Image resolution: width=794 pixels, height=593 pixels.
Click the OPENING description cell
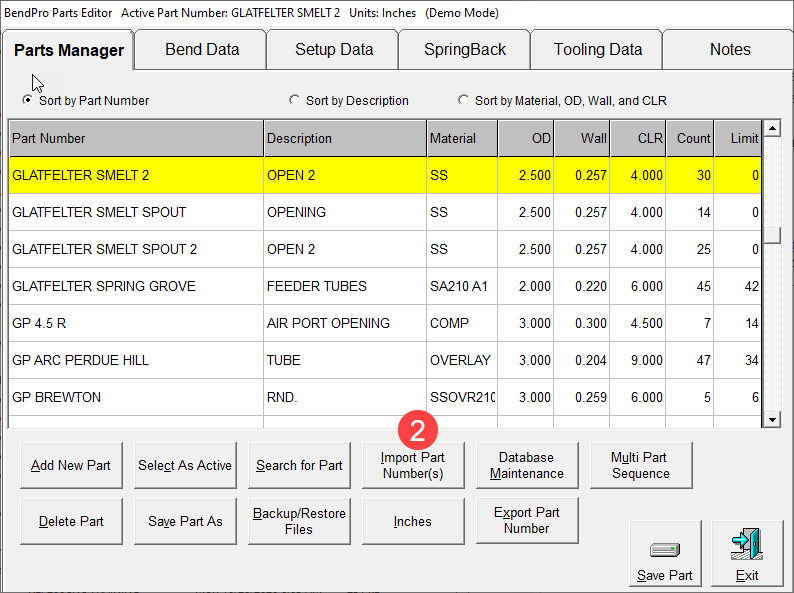(345, 212)
